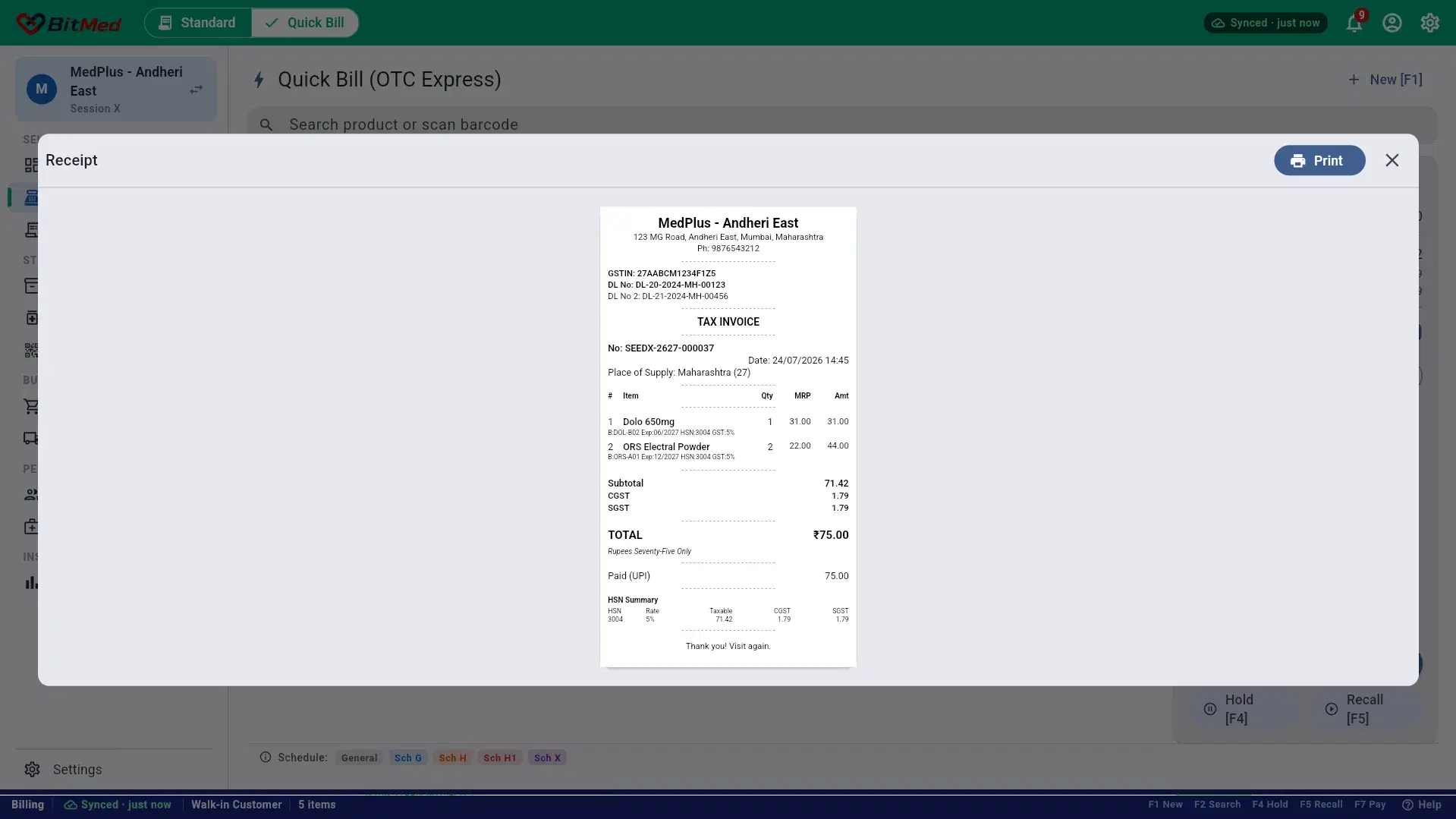
Task: Click Billing in the status bar
Action: [27, 805]
